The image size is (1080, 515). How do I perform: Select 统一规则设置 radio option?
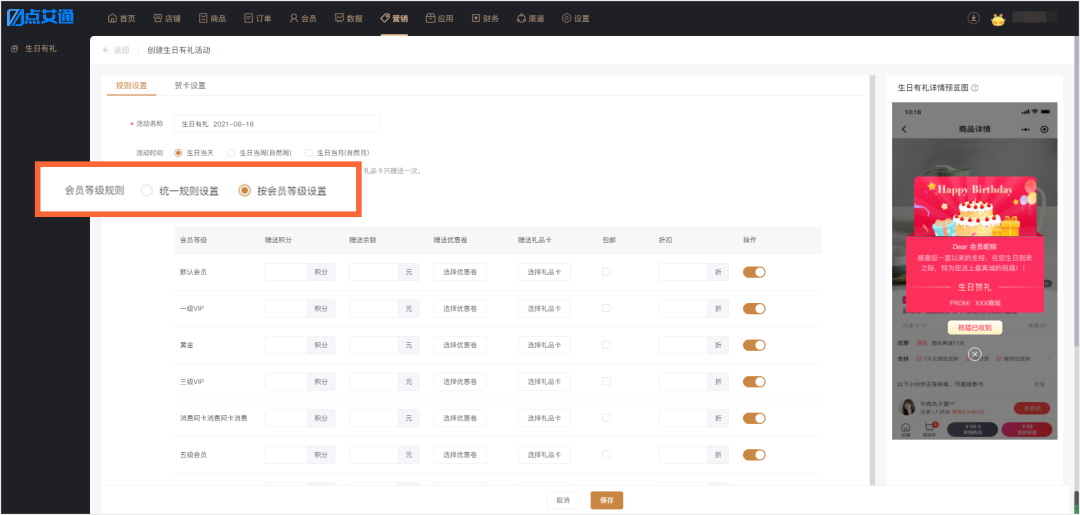coord(180,191)
